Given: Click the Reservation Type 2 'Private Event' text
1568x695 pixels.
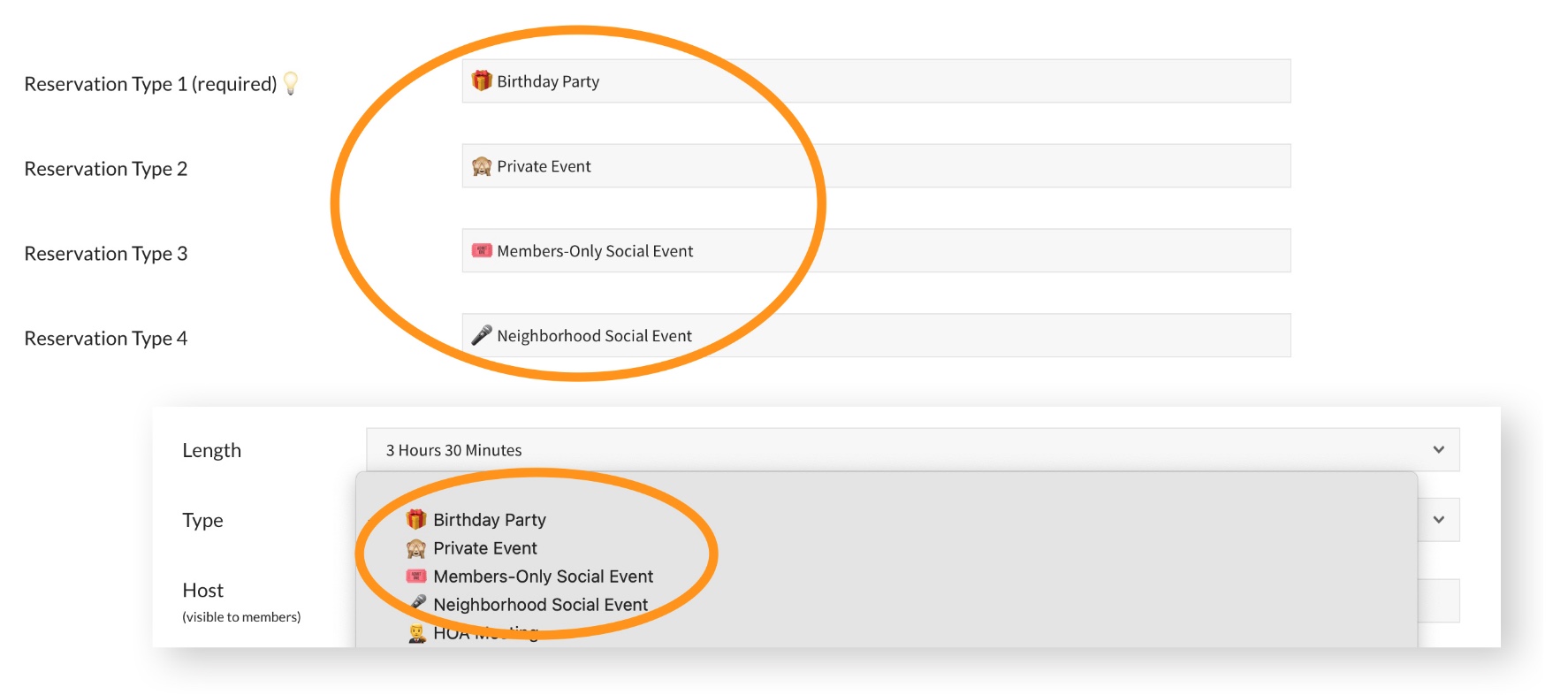Looking at the screenshot, I should 544,166.
